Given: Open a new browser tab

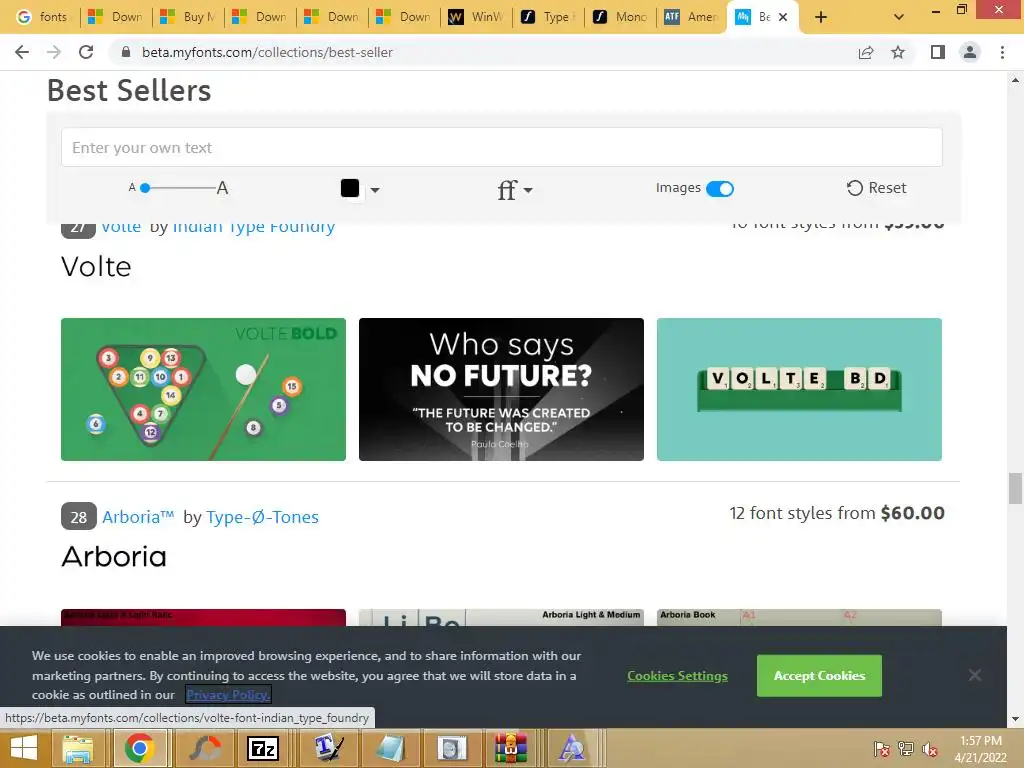Looking at the screenshot, I should point(821,17).
